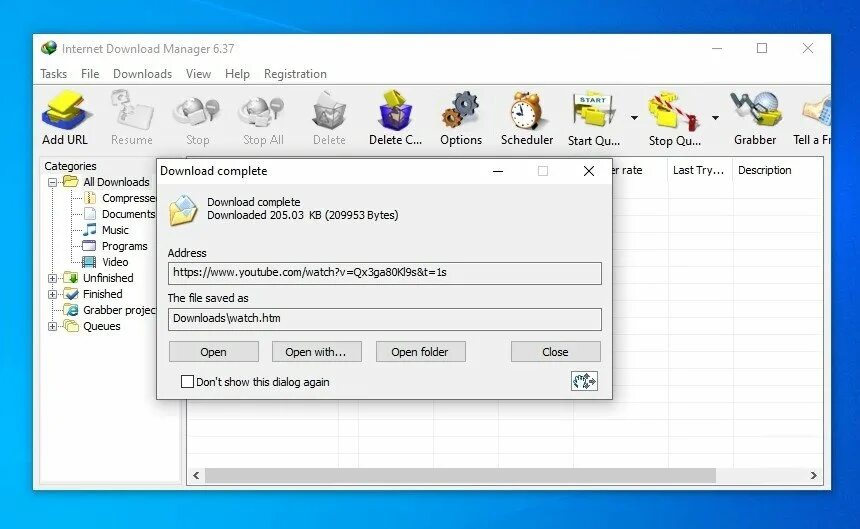Screen dimensions: 860x529
Task: Click the Compressed category archive icon
Action: (x=90, y=198)
